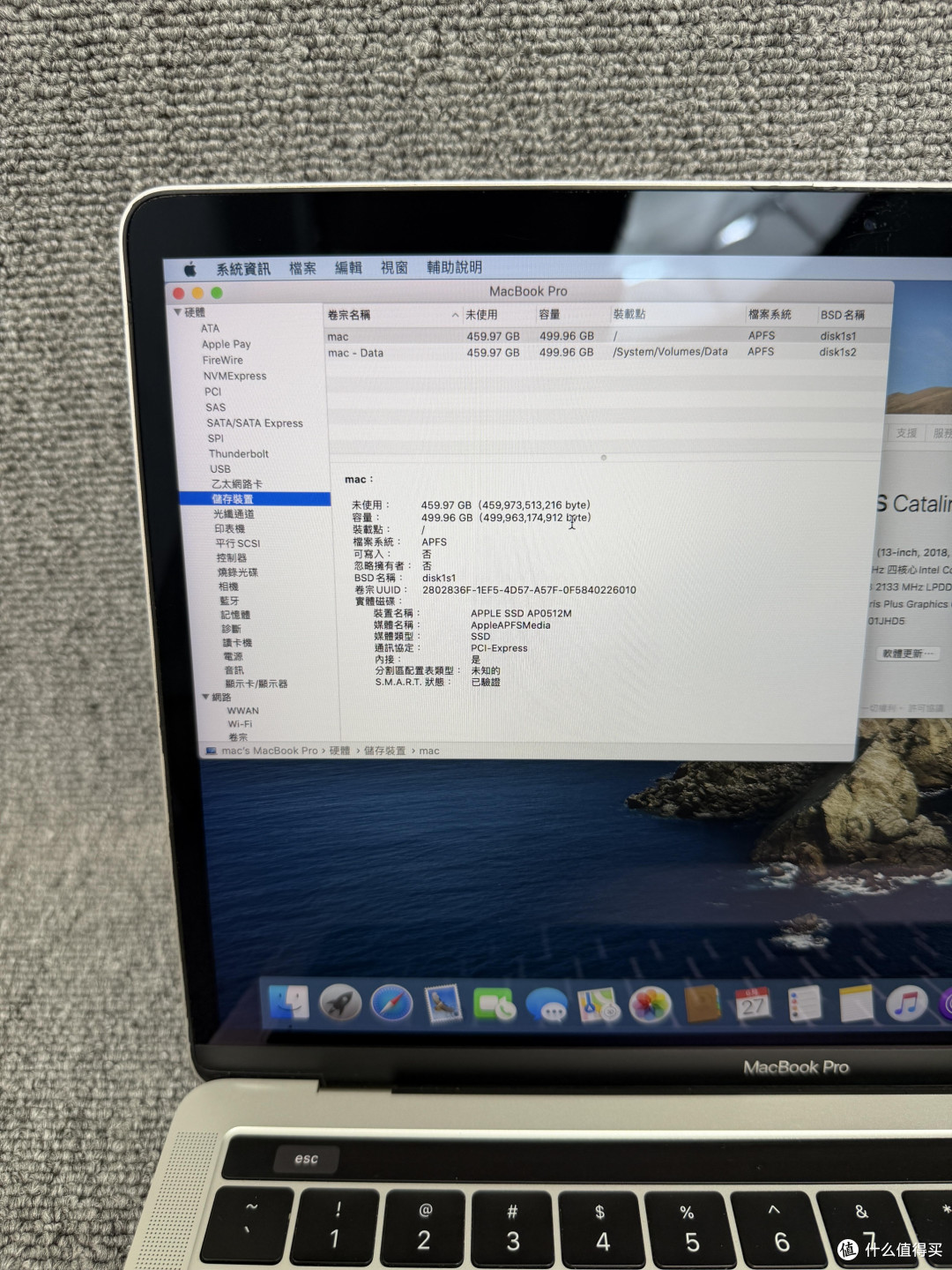Image resolution: width=952 pixels, height=1270 pixels.
Task: Open Maps icon in the Dock
Action: click(599, 1005)
